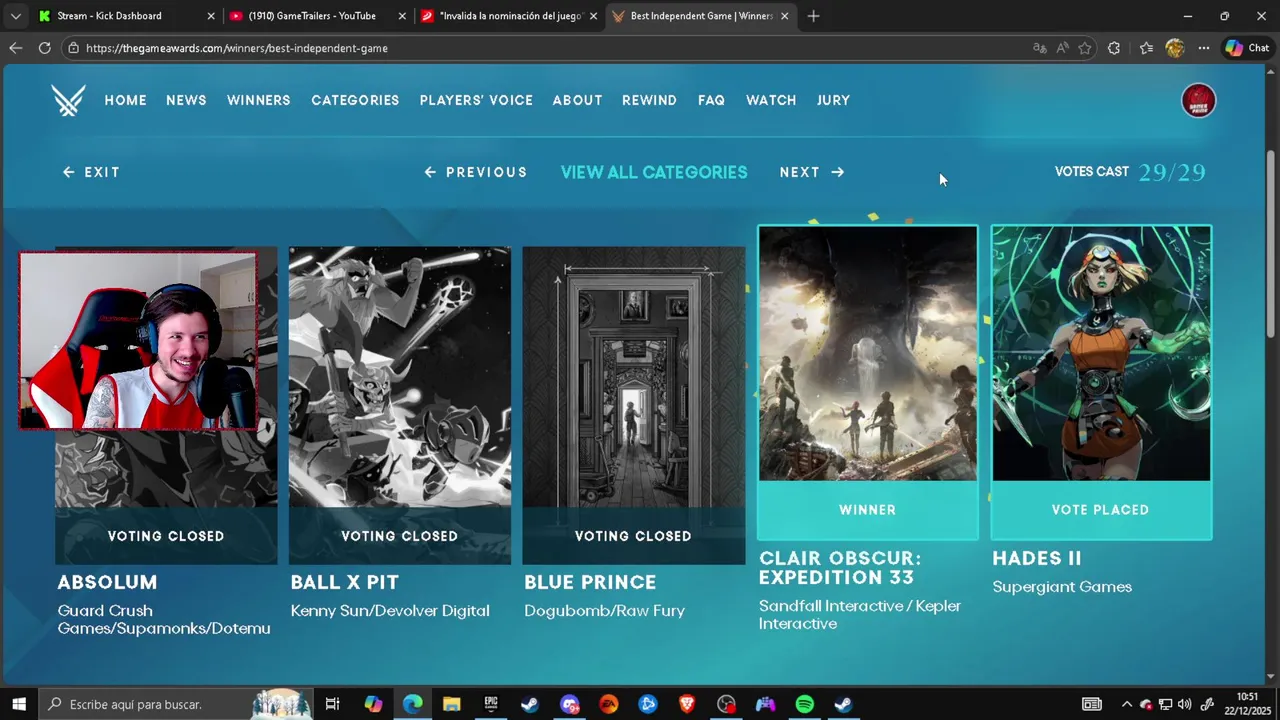The width and height of the screenshot is (1280, 720).
Task: Open the Edge profile picture icon
Action: point(1175,48)
